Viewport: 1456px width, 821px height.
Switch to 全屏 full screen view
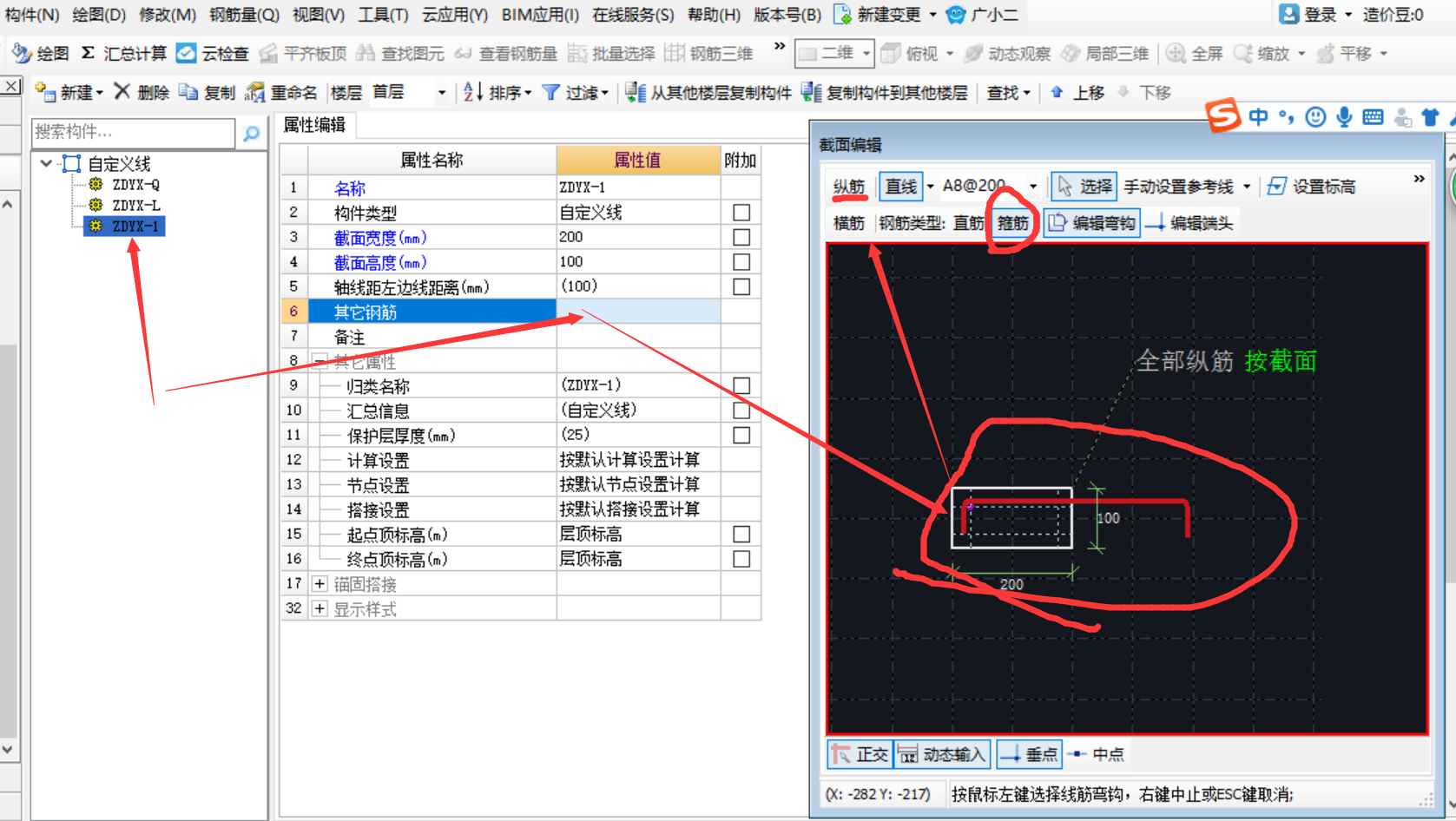pyautogui.click(x=1195, y=54)
